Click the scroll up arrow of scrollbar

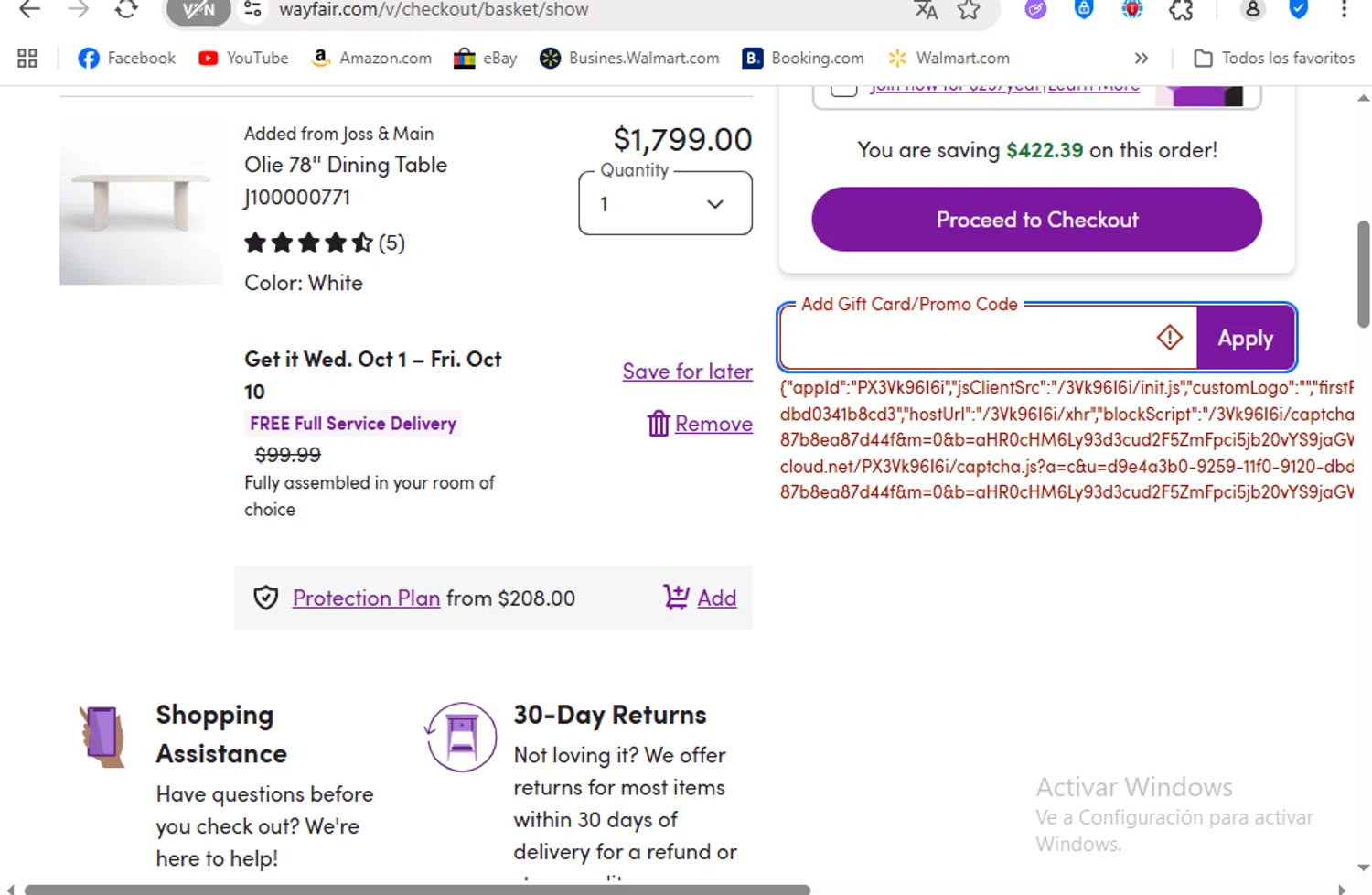coord(1363,97)
